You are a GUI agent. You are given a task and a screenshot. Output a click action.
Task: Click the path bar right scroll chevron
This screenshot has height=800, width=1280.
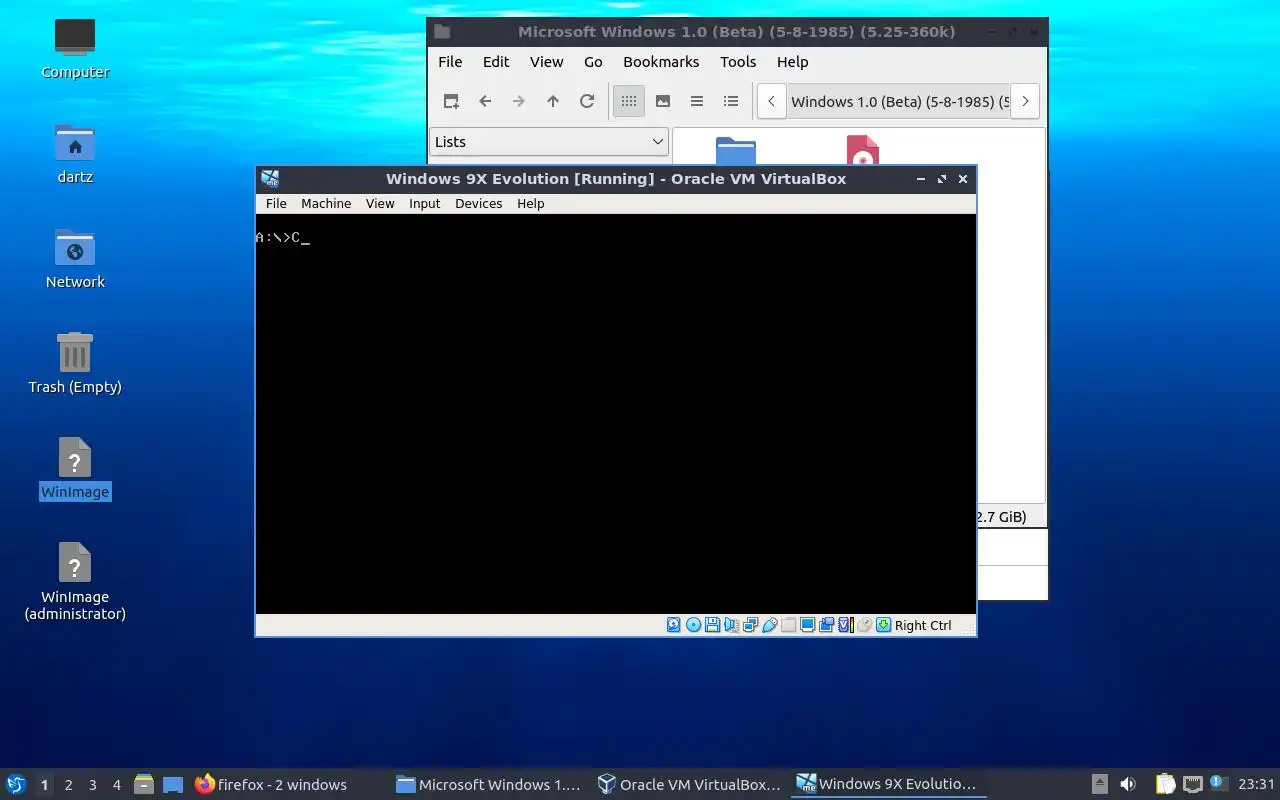tap(1025, 101)
